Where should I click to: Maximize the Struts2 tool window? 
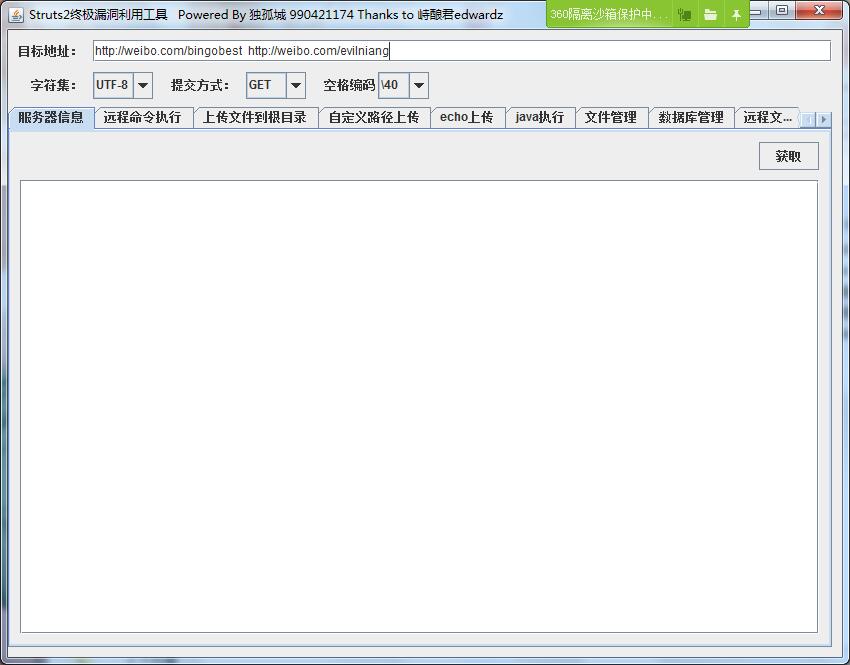[x=782, y=10]
